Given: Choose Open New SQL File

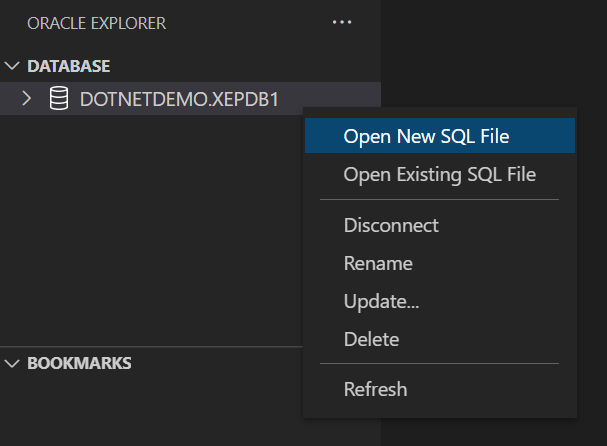Looking at the screenshot, I should [426, 136].
